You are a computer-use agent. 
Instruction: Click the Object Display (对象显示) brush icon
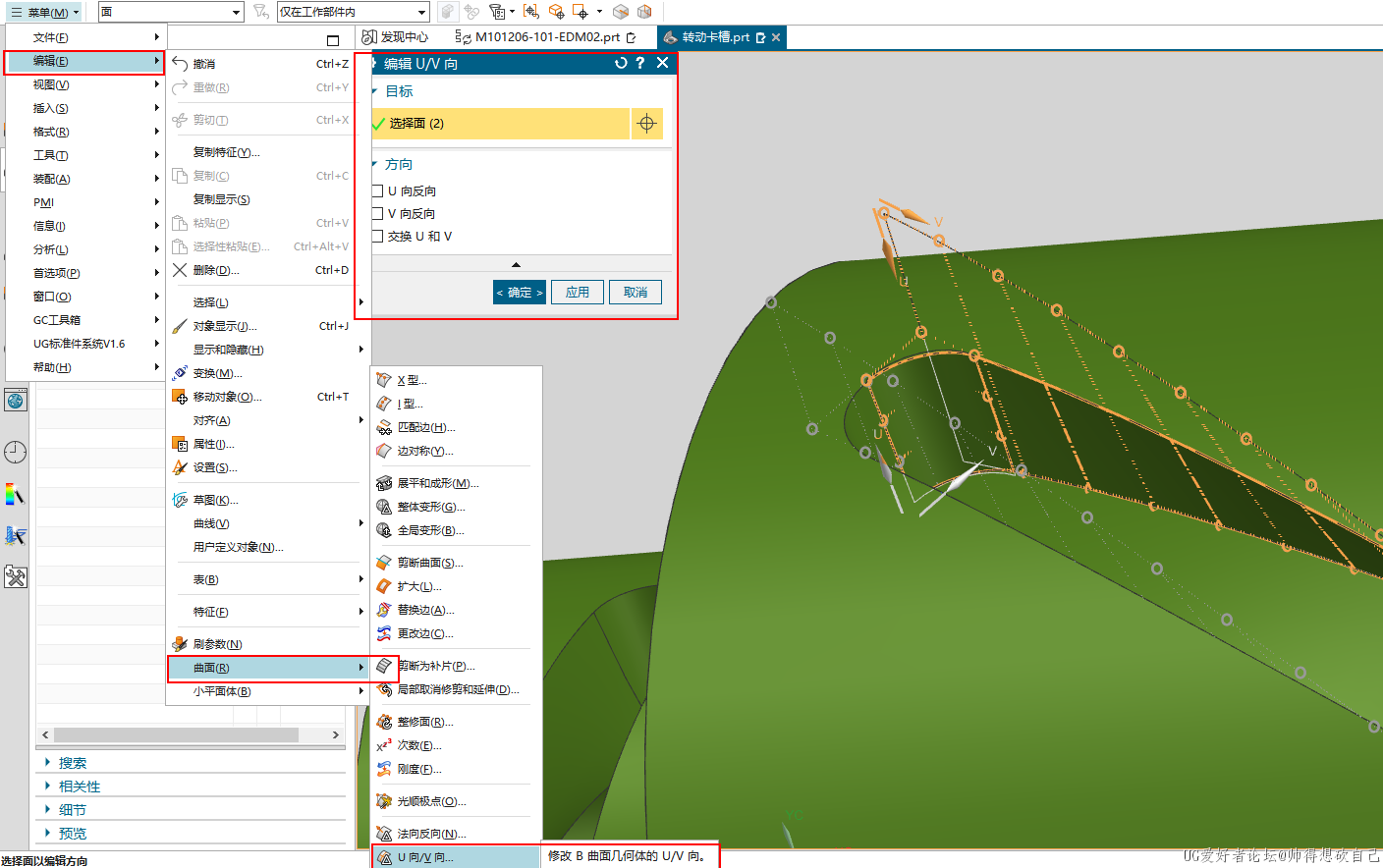pyautogui.click(x=180, y=326)
